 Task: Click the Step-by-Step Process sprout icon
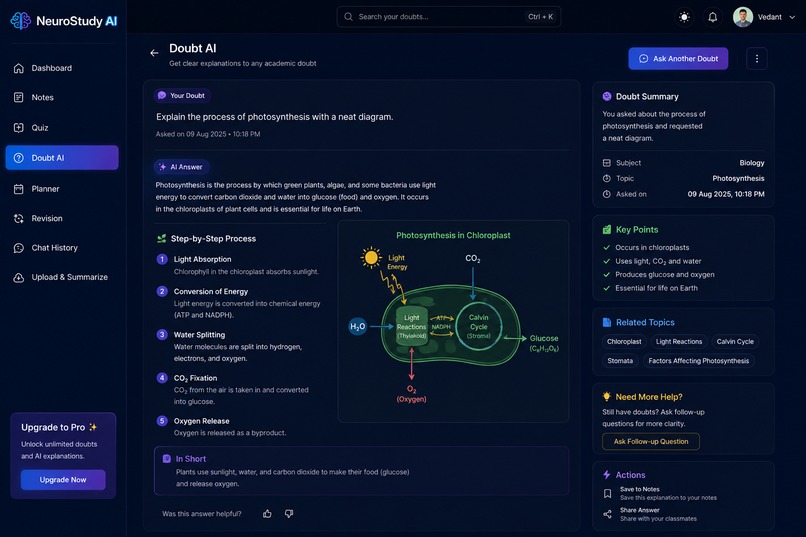(x=161, y=238)
